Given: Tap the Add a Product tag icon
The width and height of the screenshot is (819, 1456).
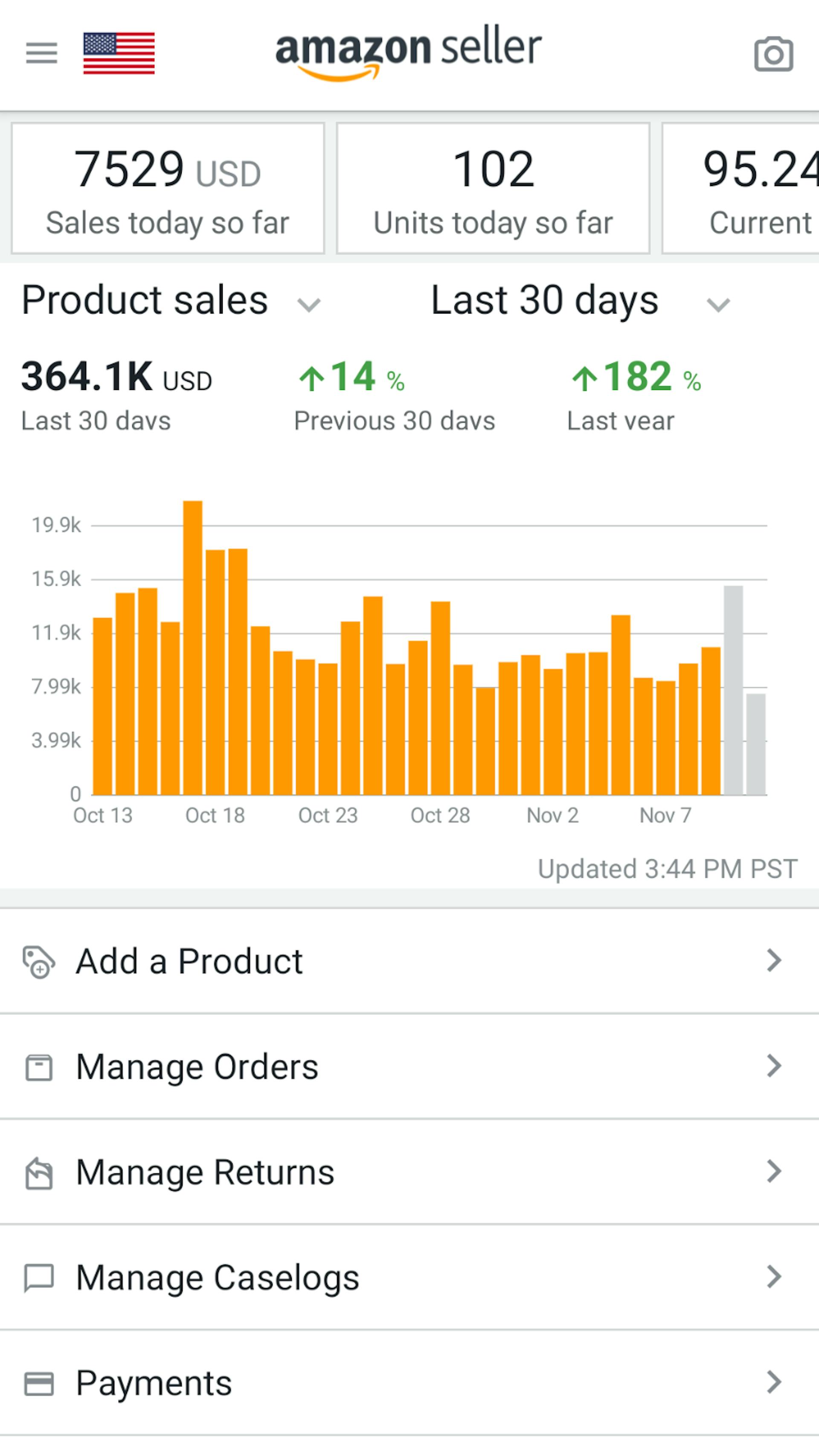Looking at the screenshot, I should pyautogui.click(x=38, y=962).
